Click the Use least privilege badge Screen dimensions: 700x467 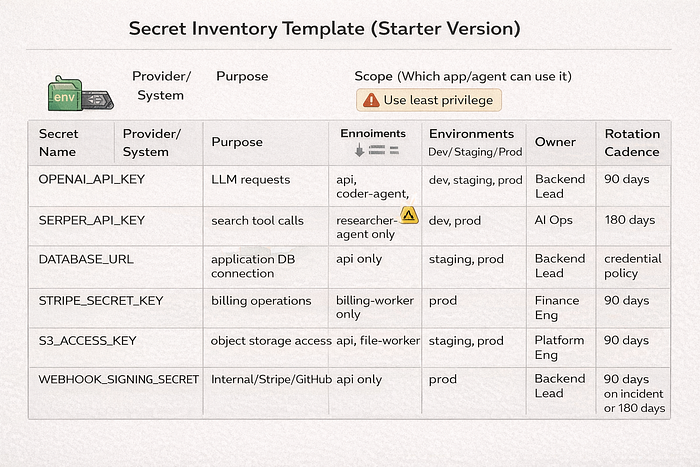(x=429, y=100)
